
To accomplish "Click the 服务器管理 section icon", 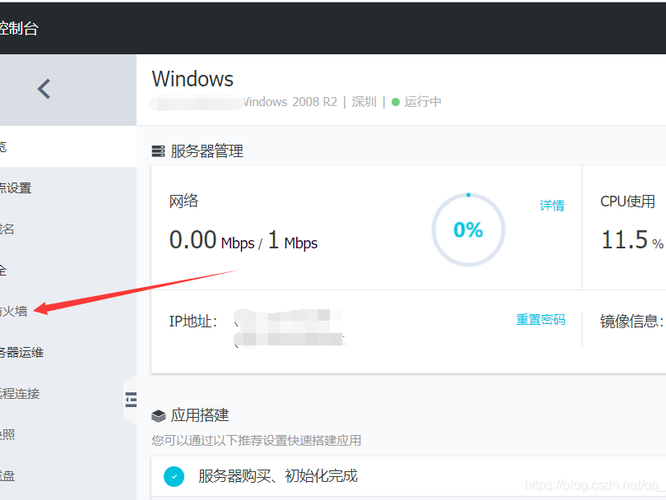I will (158, 151).
